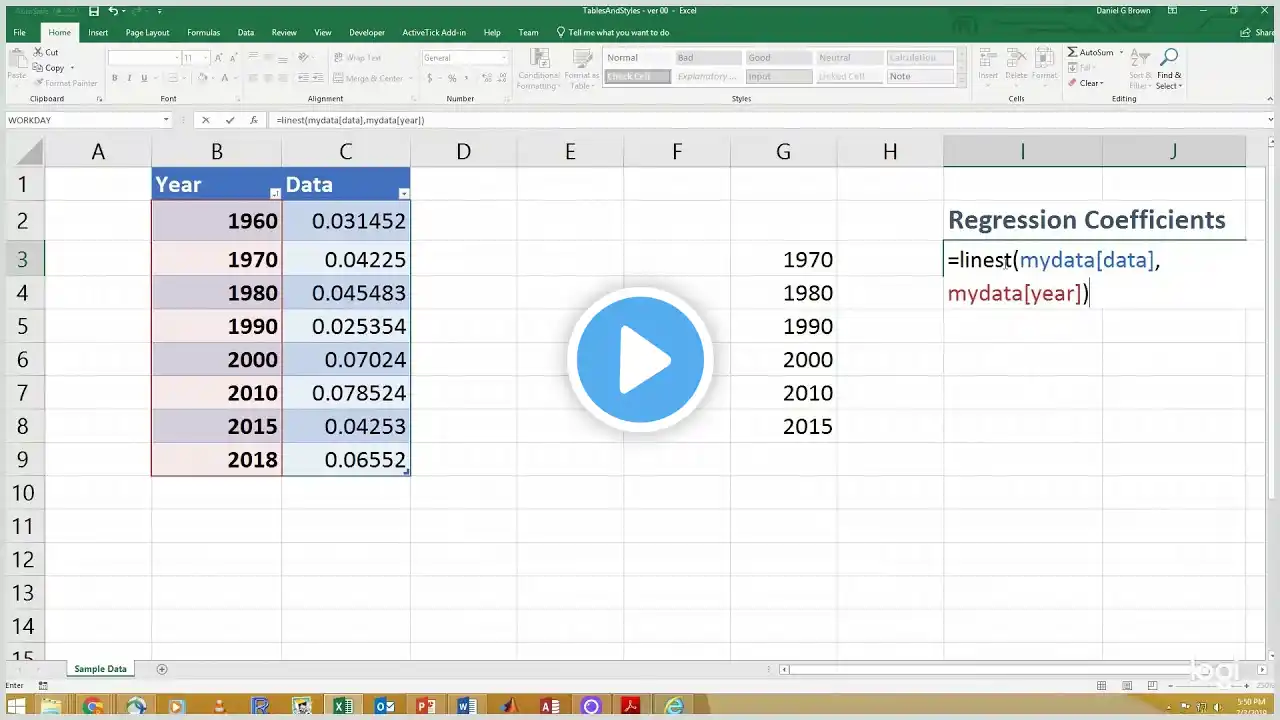1280x720 pixels.
Task: Click the Clear eraser button
Action: pos(1084,83)
